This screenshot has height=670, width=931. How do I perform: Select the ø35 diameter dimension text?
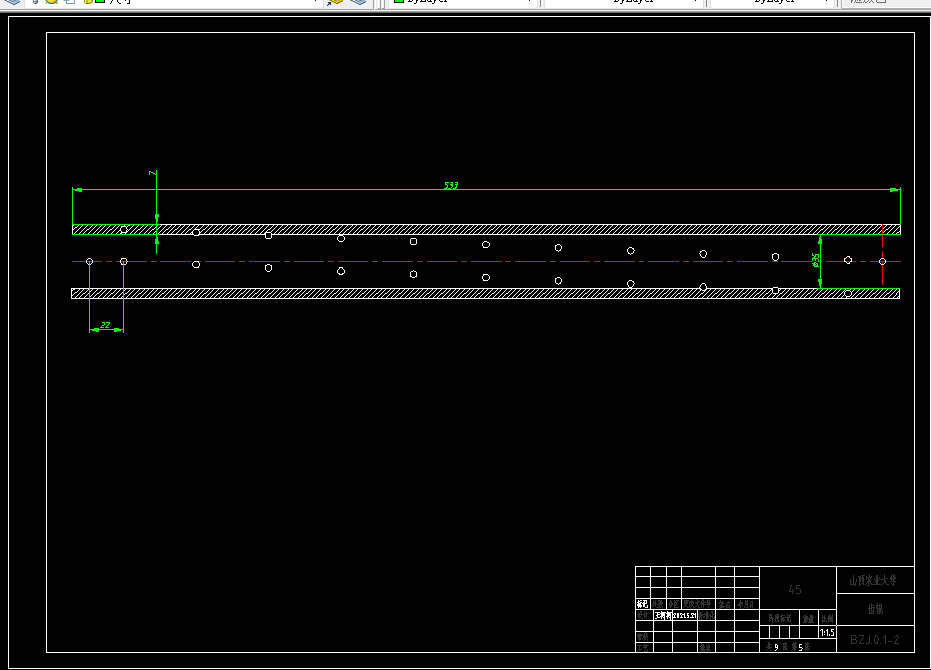click(x=815, y=260)
